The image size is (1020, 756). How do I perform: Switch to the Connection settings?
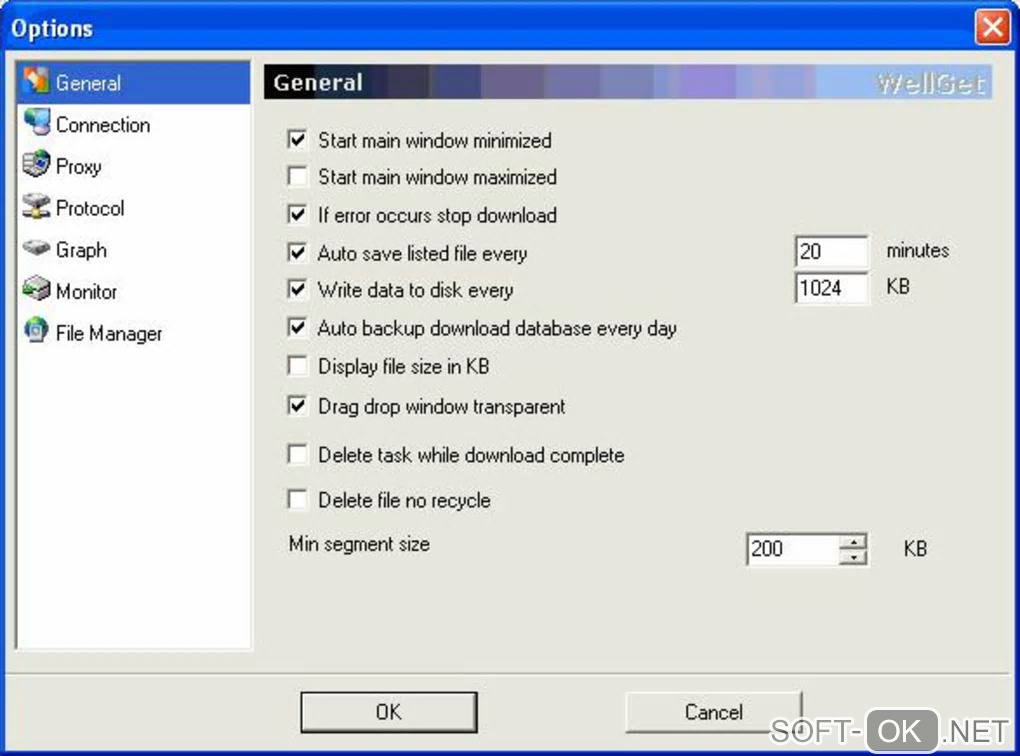[x=103, y=124]
